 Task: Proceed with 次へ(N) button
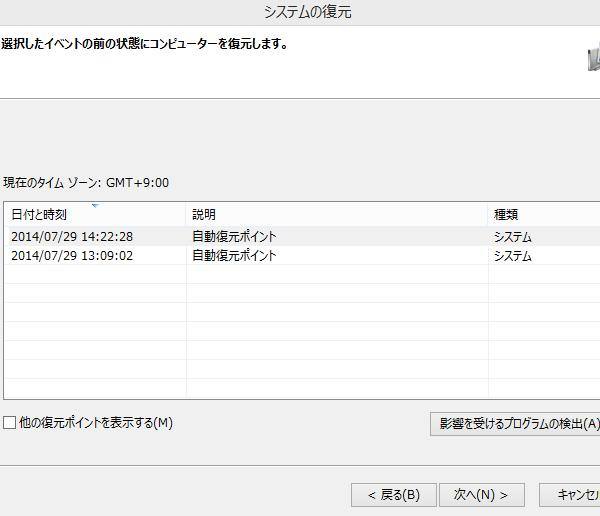click(x=481, y=495)
